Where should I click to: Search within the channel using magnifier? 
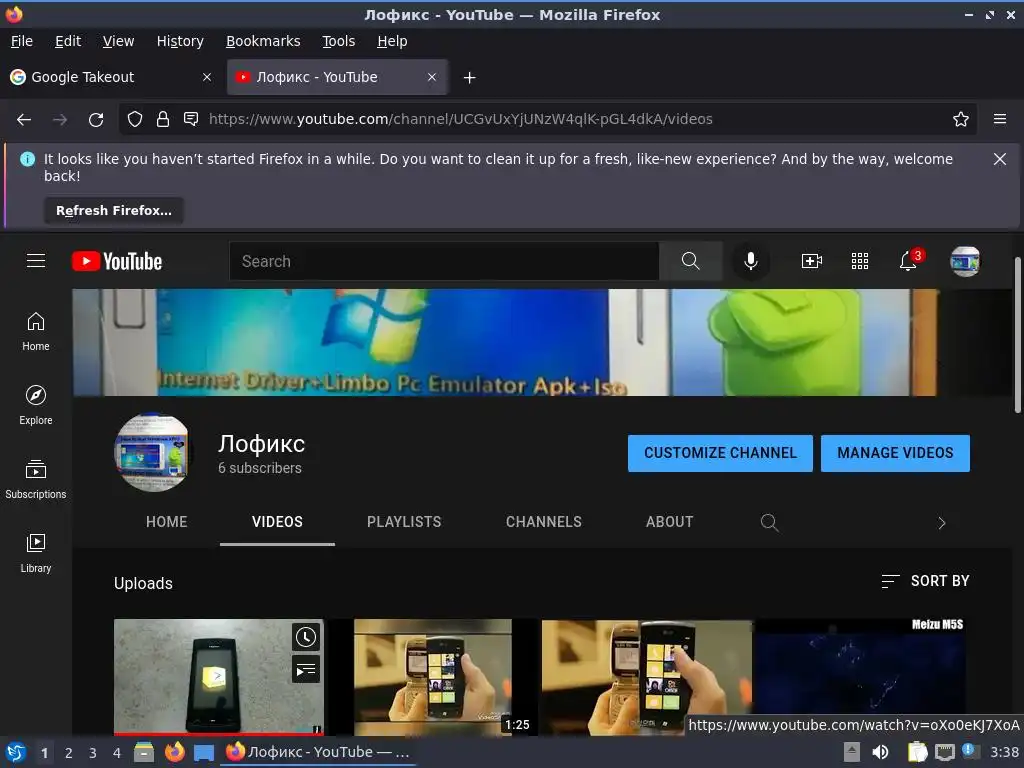[769, 522]
